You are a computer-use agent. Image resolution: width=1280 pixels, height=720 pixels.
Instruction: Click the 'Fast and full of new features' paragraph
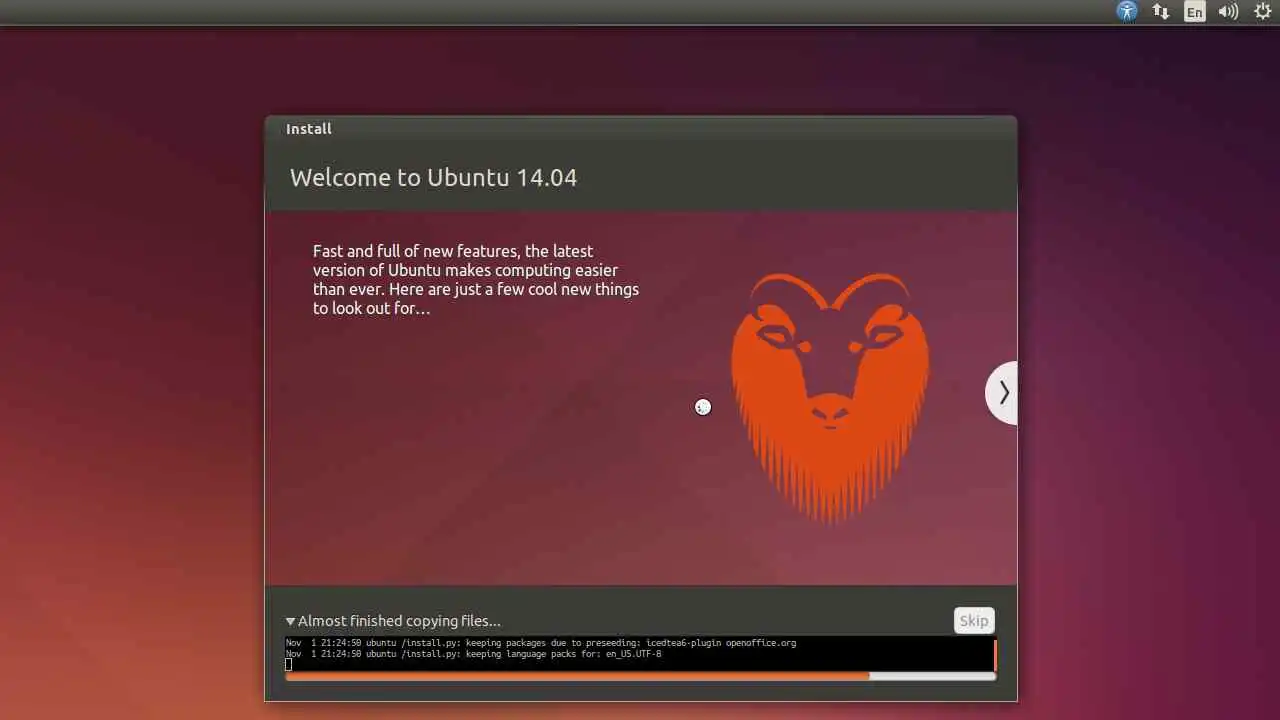click(x=476, y=280)
